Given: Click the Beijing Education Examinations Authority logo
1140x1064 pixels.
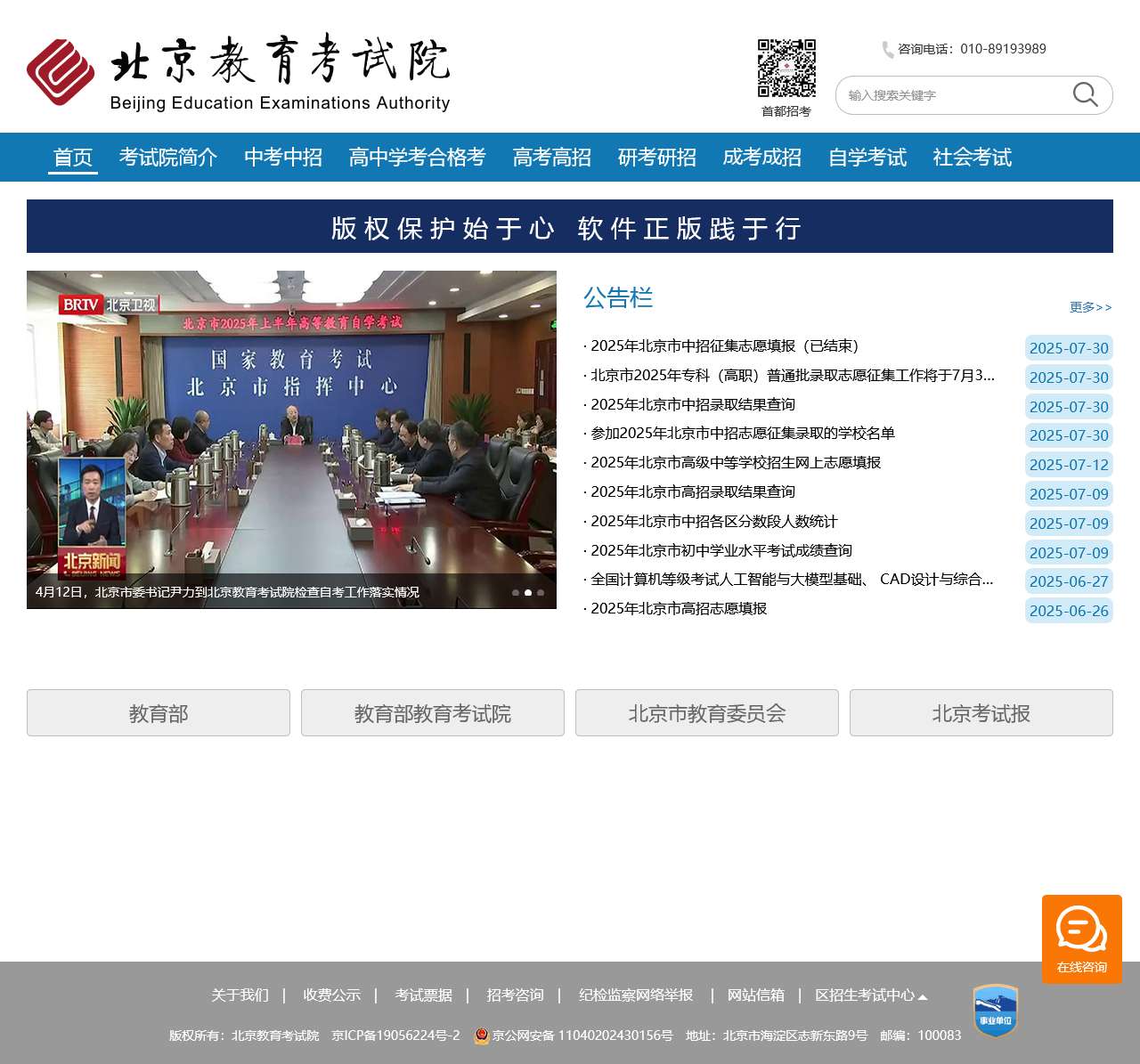Looking at the screenshot, I should [x=239, y=73].
